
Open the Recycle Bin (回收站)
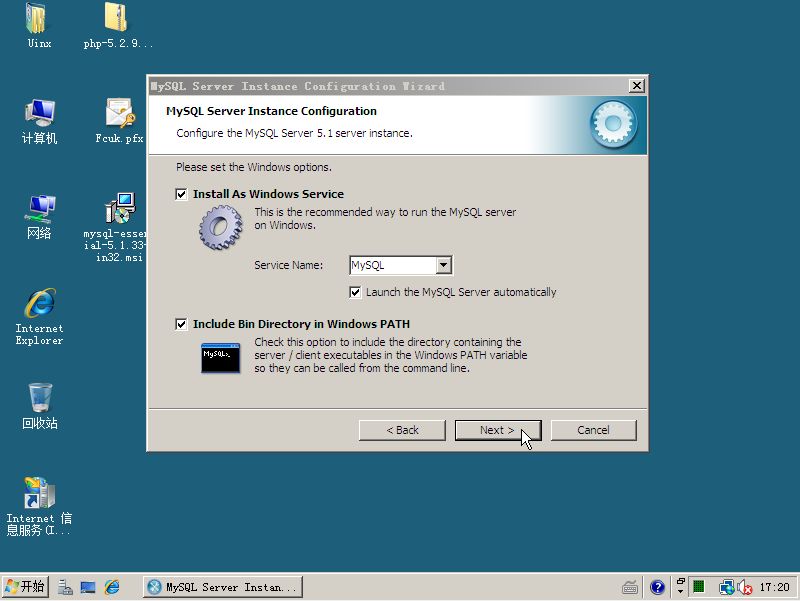(39, 398)
